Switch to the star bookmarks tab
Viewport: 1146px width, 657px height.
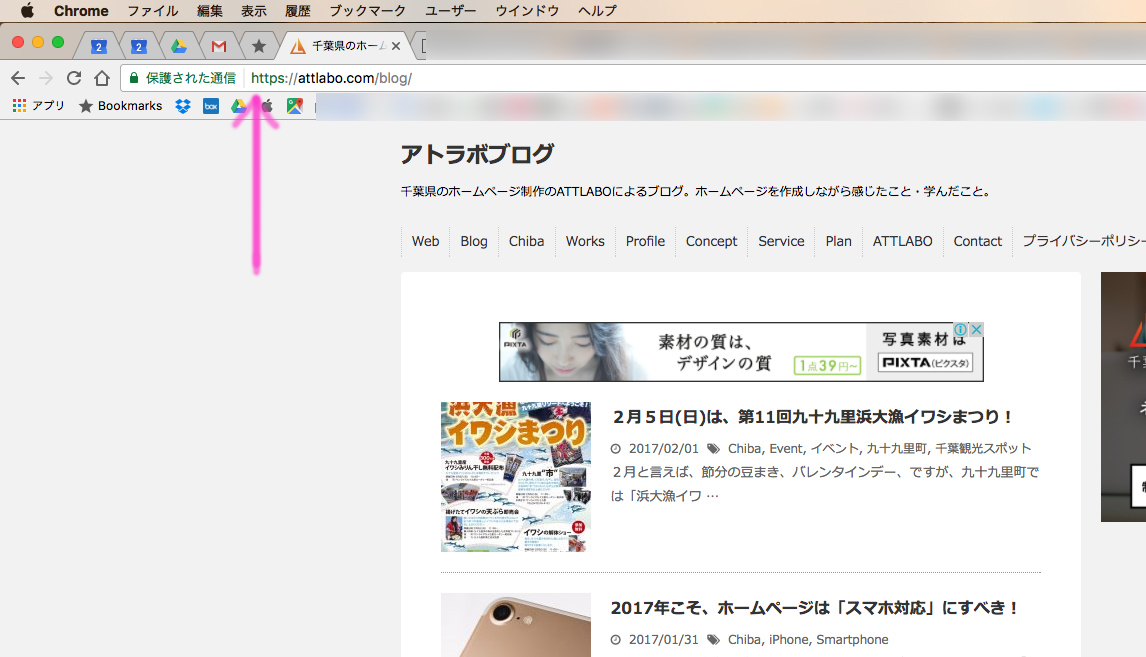259,46
